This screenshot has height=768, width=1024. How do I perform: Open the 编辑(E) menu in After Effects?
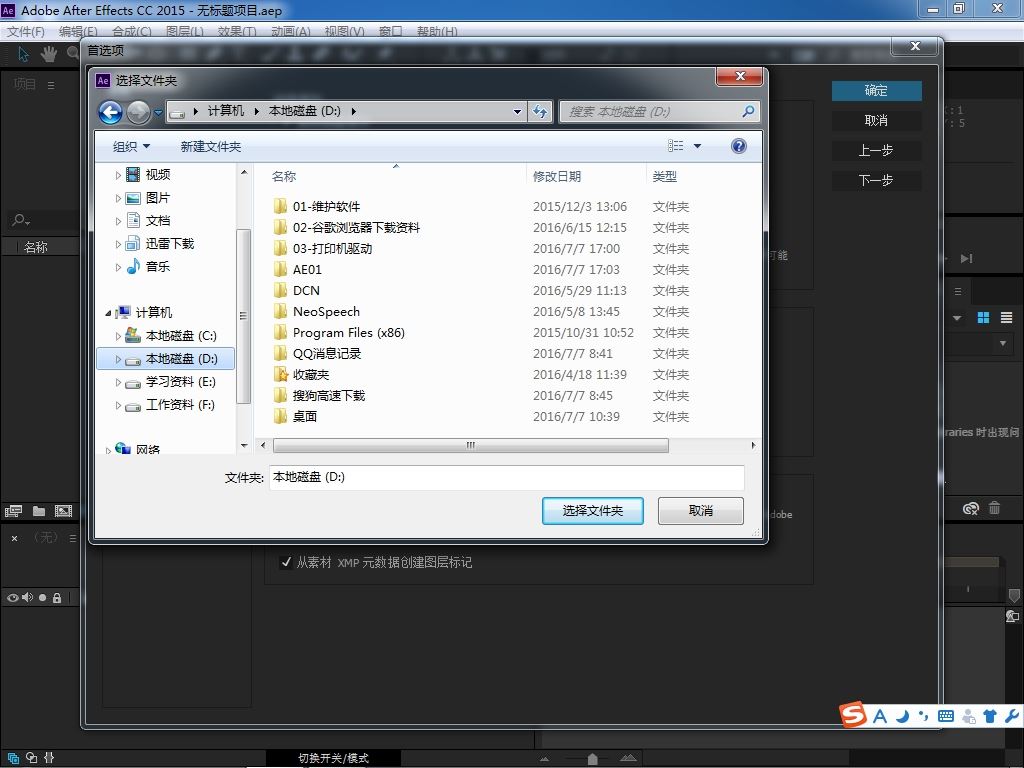pos(78,31)
